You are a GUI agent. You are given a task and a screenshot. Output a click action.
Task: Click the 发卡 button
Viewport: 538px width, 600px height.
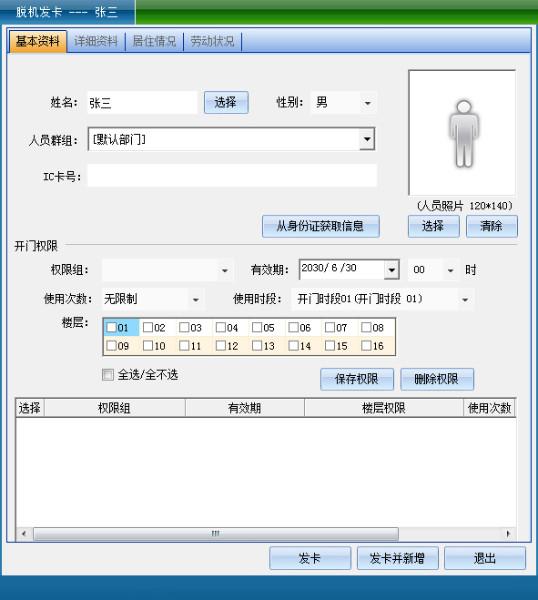(310, 558)
